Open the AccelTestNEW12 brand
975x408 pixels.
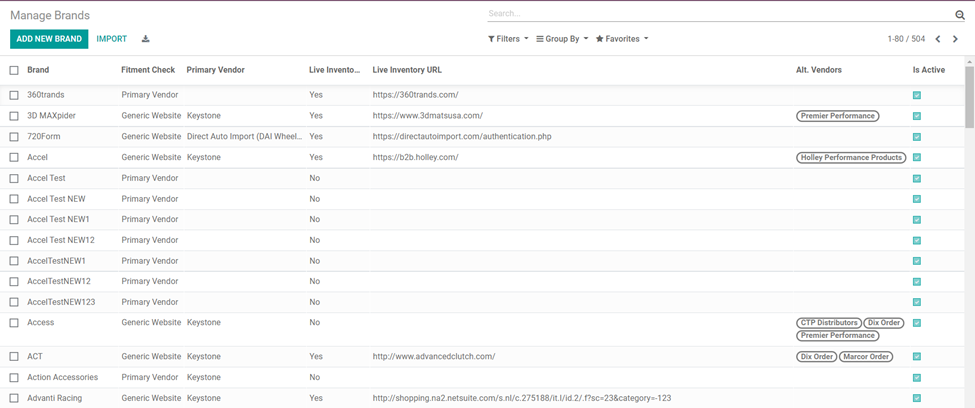[x=59, y=281]
